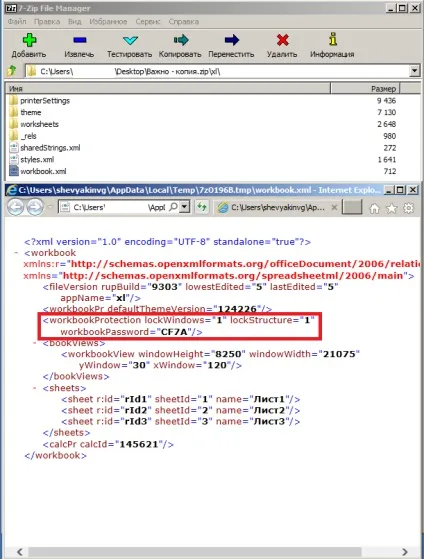Collapse the bookViews XML node
Viewport: 424px width, 559px height.
pyautogui.click(x=35, y=343)
